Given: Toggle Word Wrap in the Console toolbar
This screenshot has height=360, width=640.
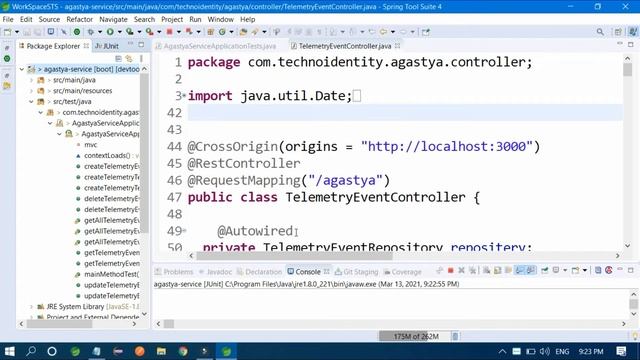Looking at the screenshot, I should coord(508,270).
